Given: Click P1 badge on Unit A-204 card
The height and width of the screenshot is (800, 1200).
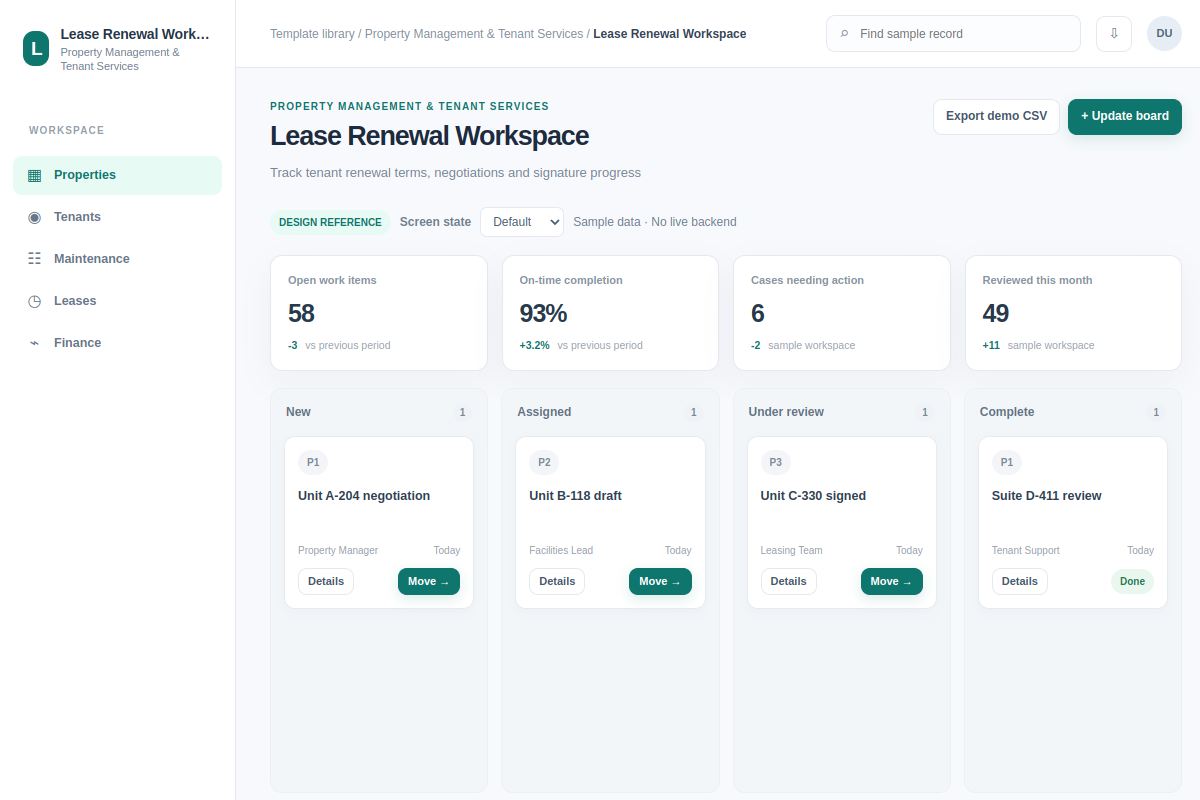Looking at the screenshot, I should coord(313,462).
